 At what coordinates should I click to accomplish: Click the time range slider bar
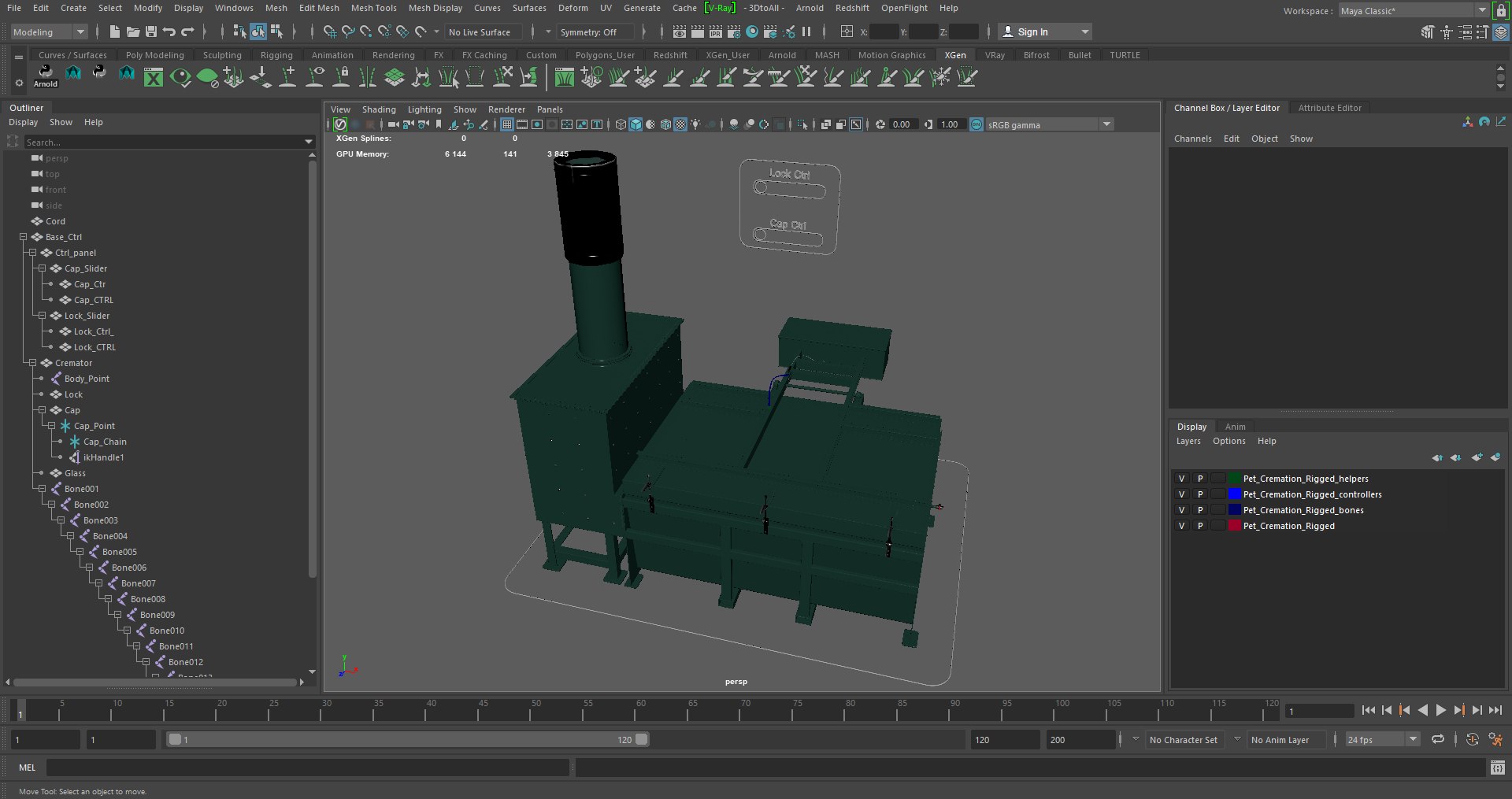(x=407, y=739)
